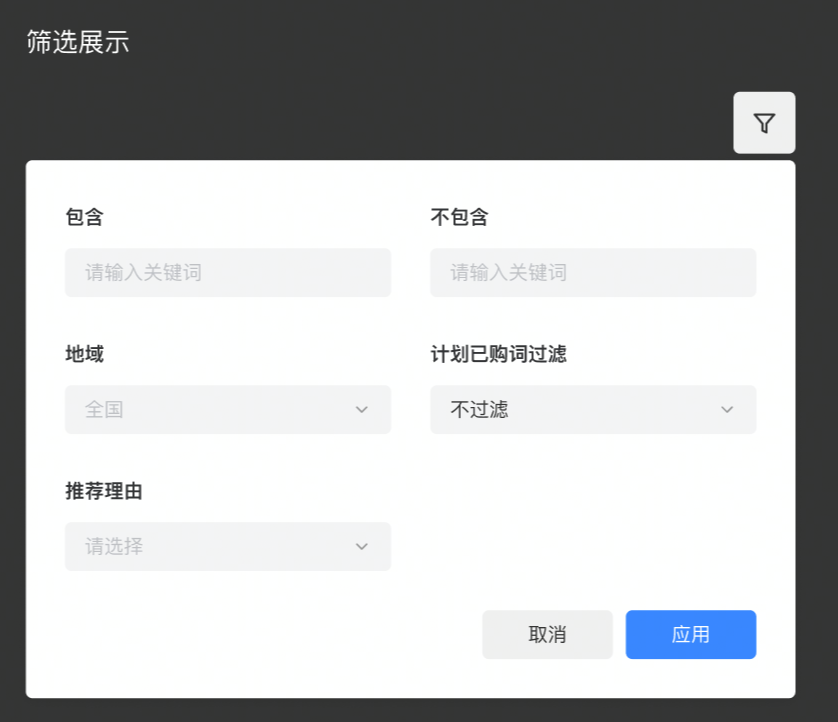Image resolution: width=838 pixels, height=722 pixels.
Task: Click the funnel filter icon button
Action: tap(764, 123)
